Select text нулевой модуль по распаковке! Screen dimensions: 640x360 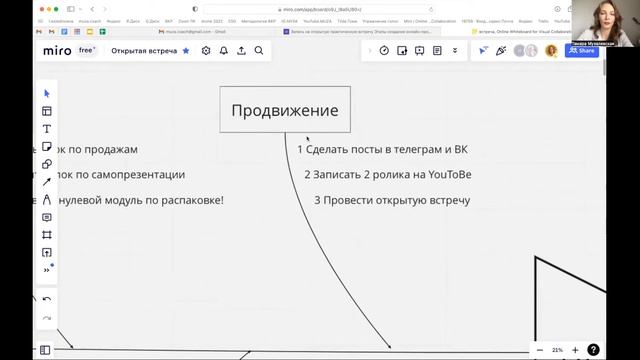point(141,200)
